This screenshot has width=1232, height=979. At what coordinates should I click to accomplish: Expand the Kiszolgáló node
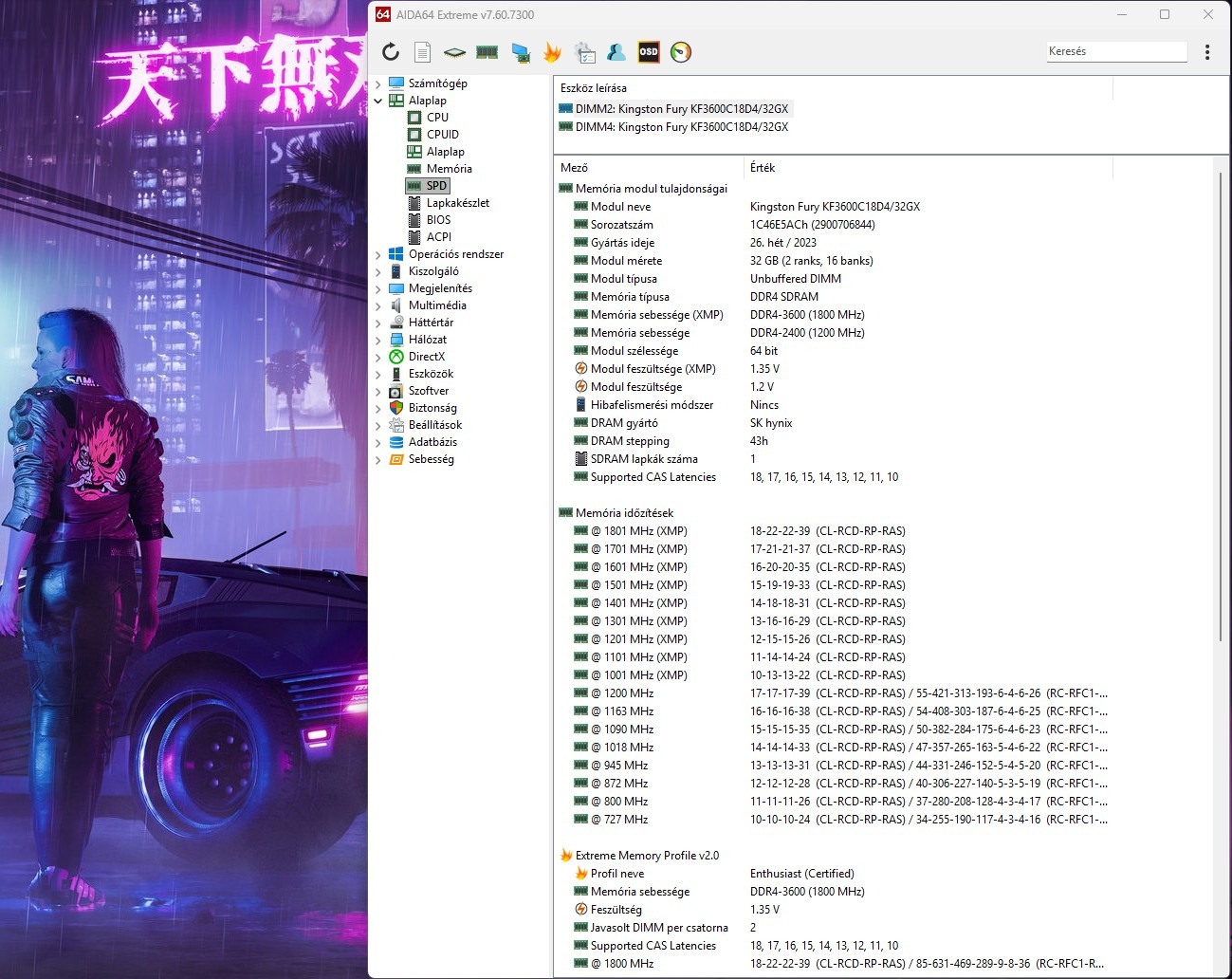378,271
